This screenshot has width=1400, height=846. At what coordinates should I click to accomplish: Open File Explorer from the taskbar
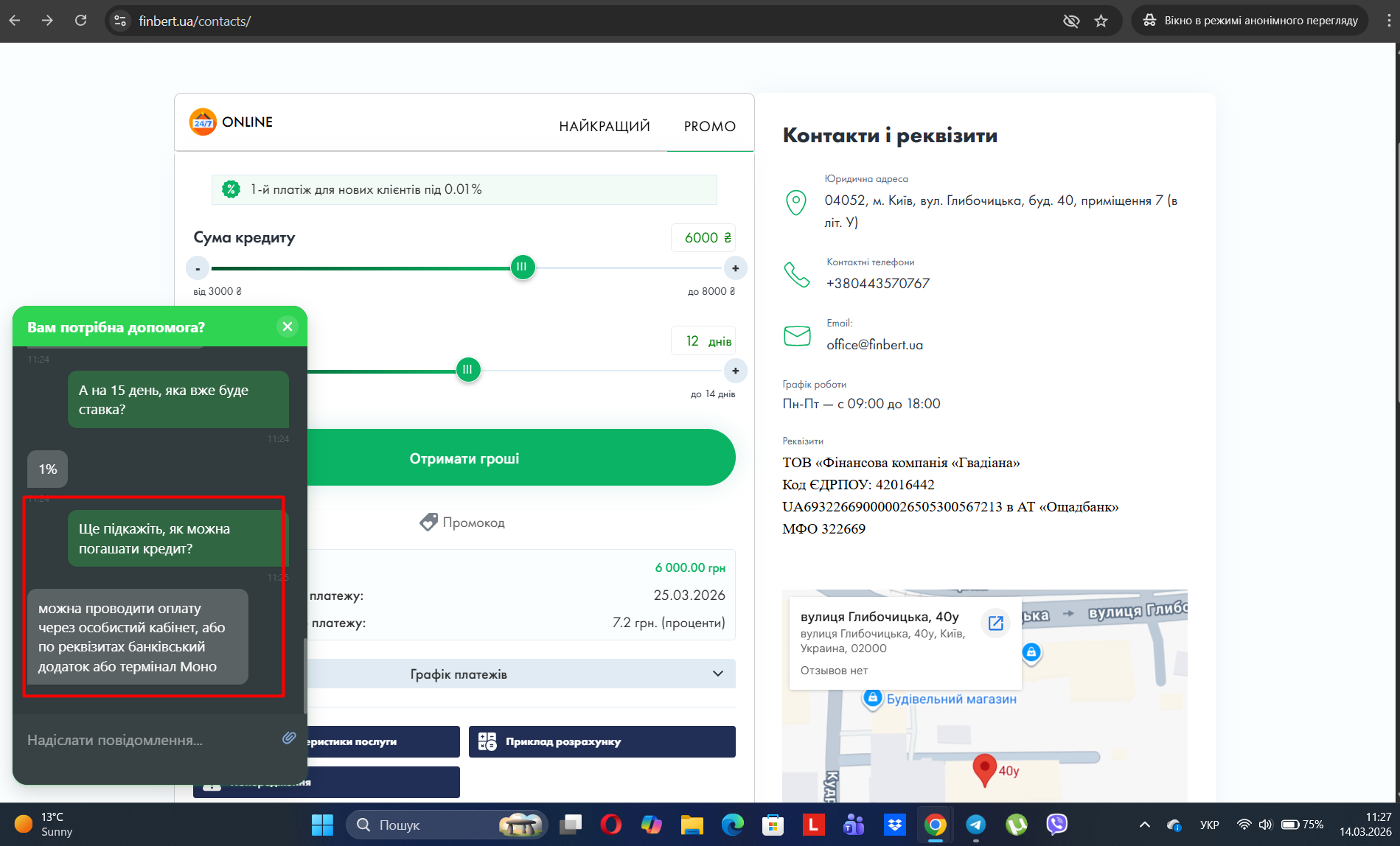click(692, 825)
